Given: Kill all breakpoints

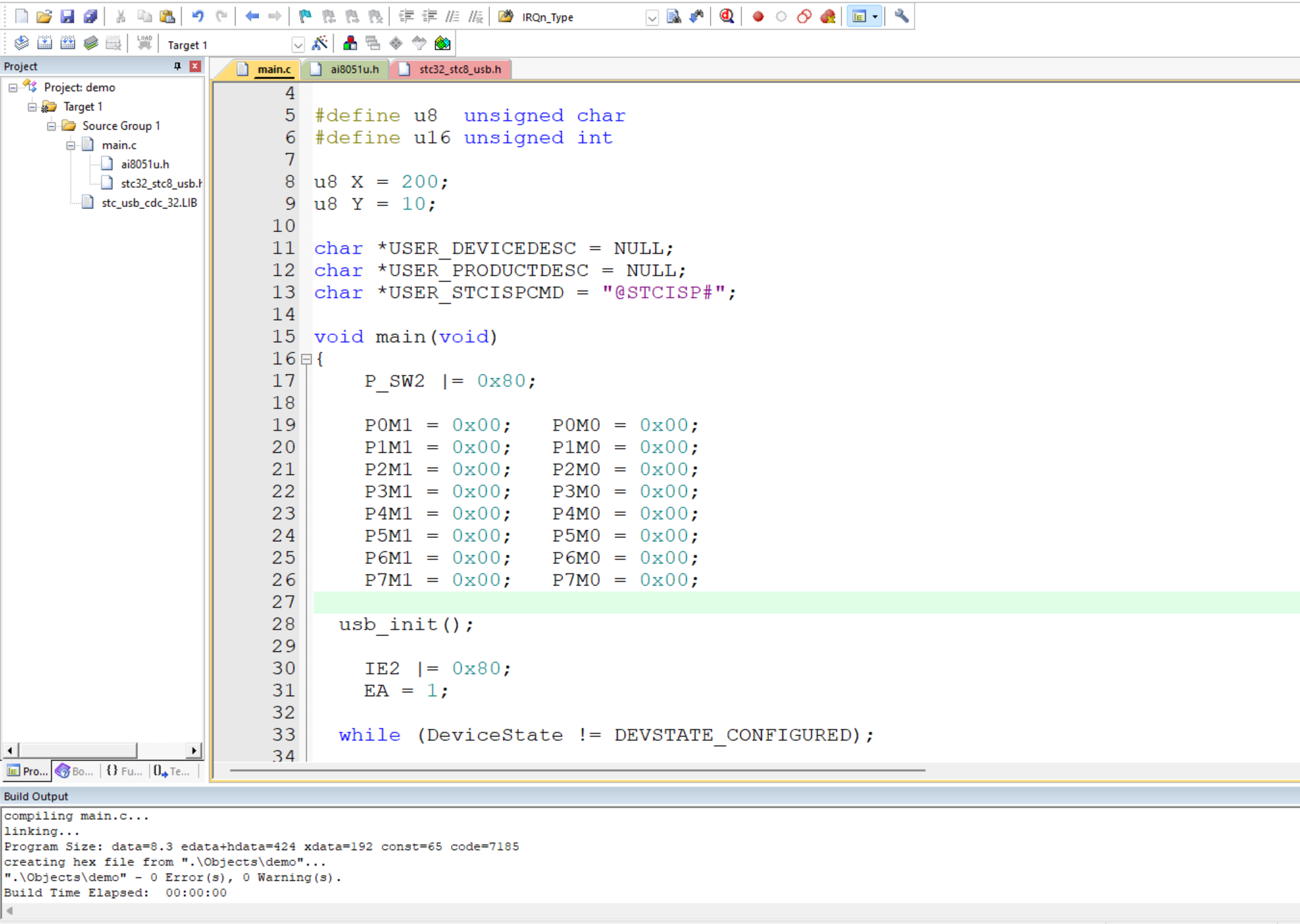Looking at the screenshot, I should pyautogui.click(x=828, y=17).
